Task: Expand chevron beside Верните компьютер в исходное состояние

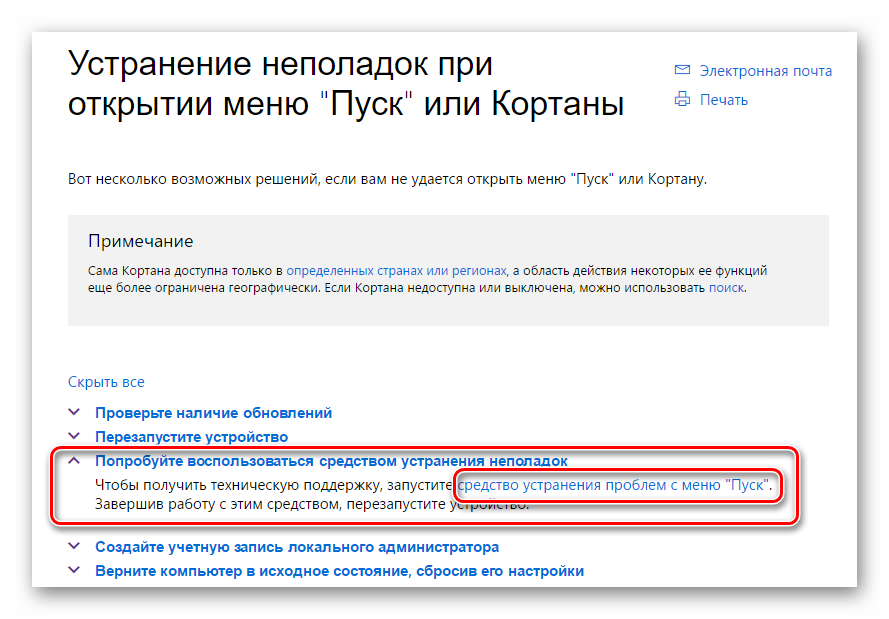Action: [74, 571]
